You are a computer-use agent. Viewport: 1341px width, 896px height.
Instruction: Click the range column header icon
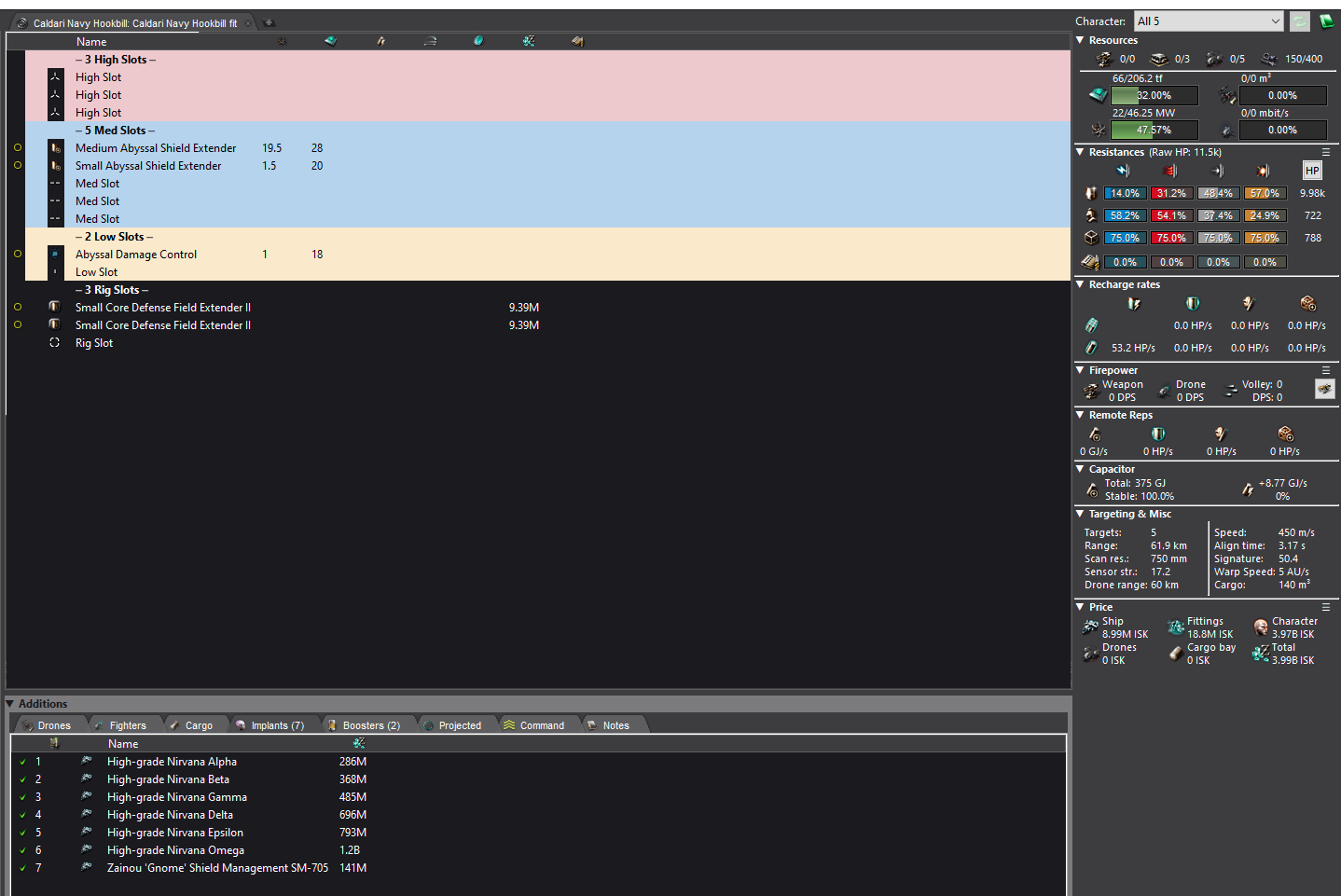pos(430,41)
